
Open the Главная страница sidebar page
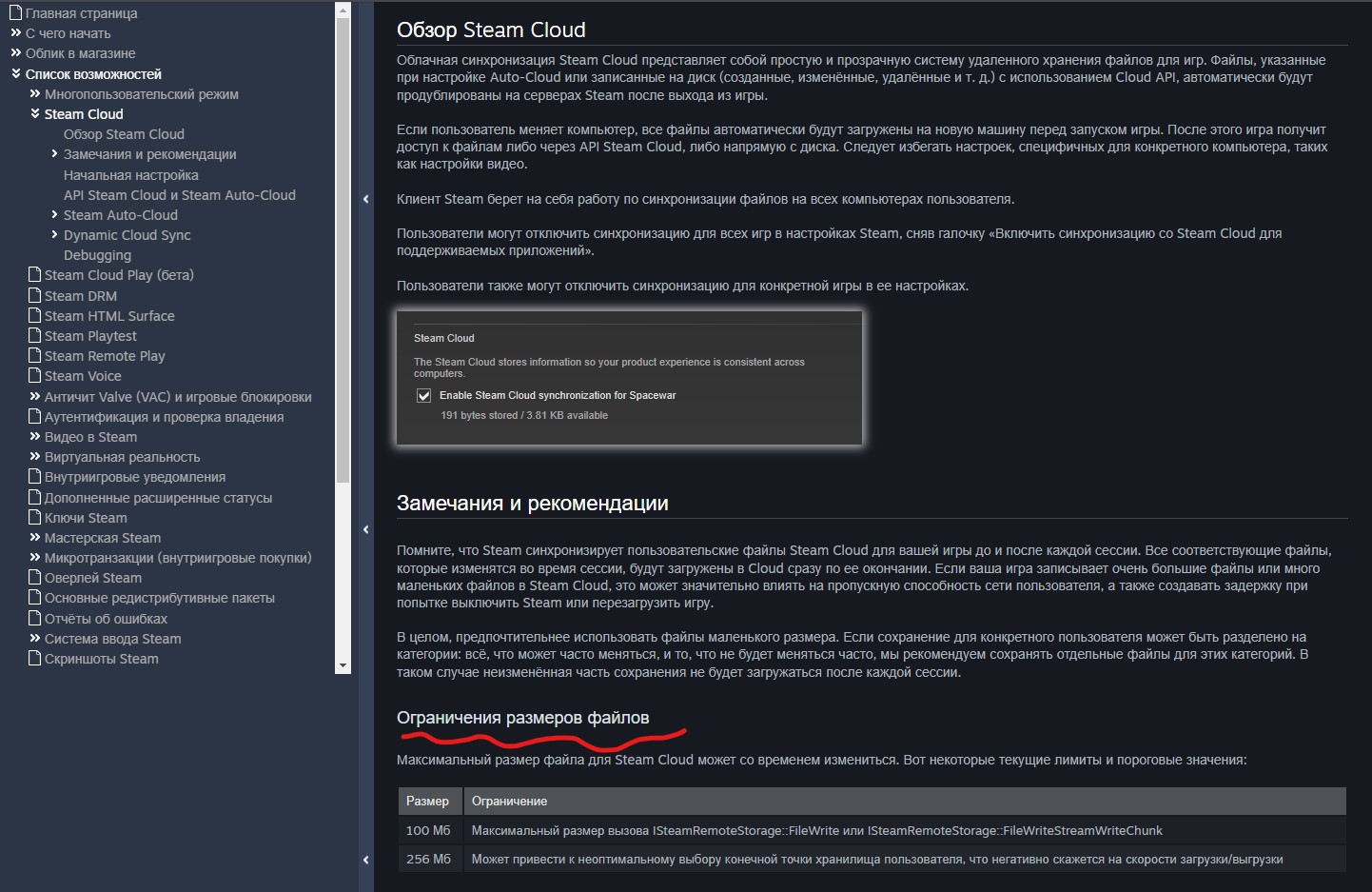[x=81, y=13]
